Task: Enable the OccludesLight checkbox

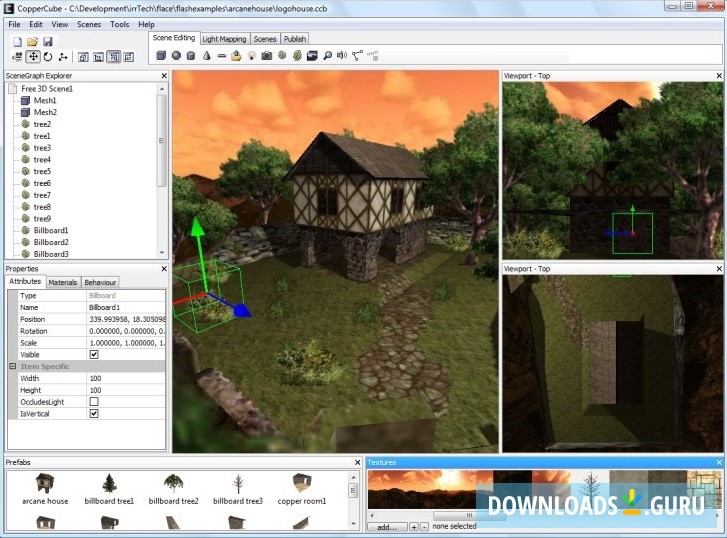Action: (x=94, y=402)
